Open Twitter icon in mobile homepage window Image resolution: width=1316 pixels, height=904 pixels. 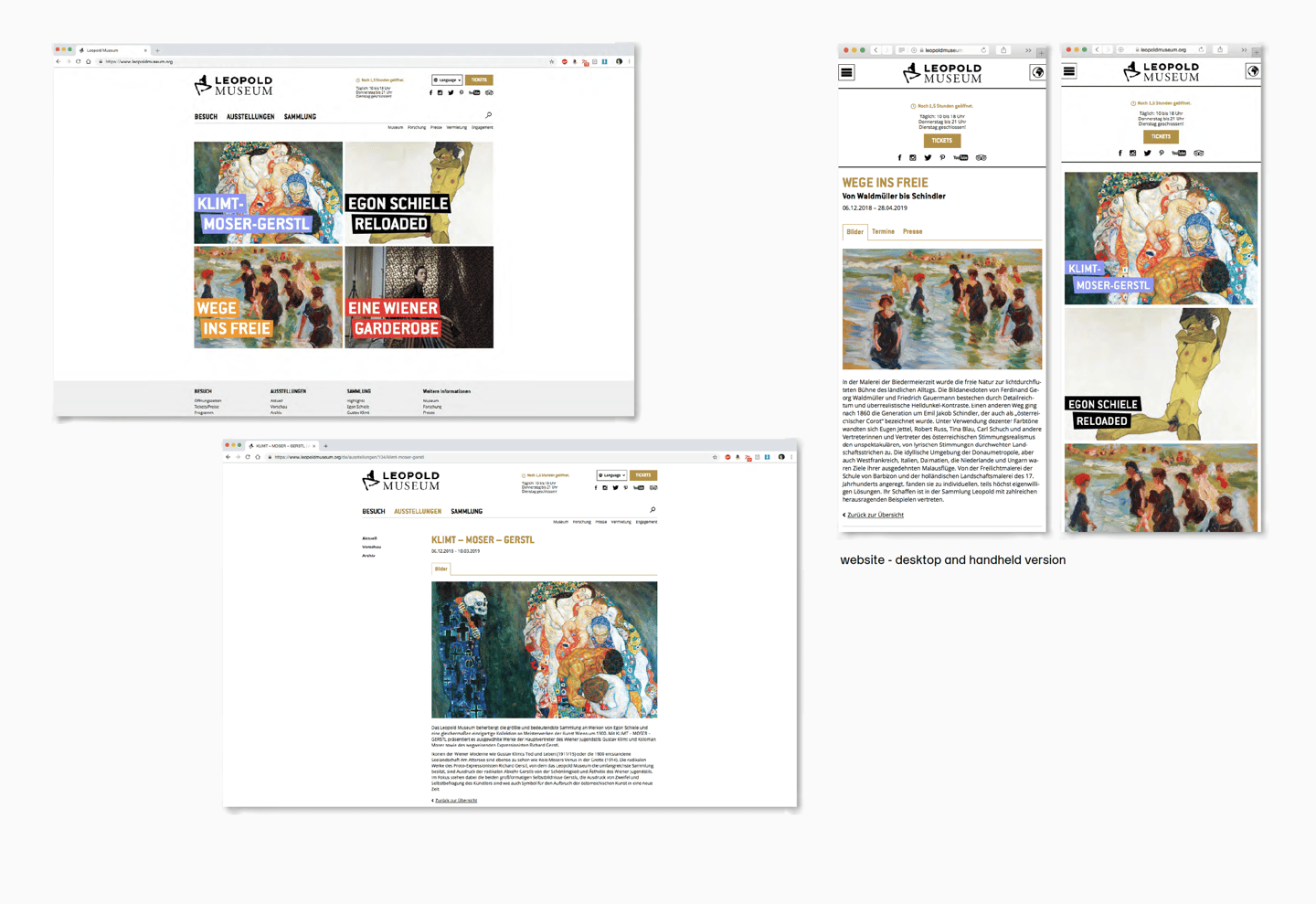1147,153
